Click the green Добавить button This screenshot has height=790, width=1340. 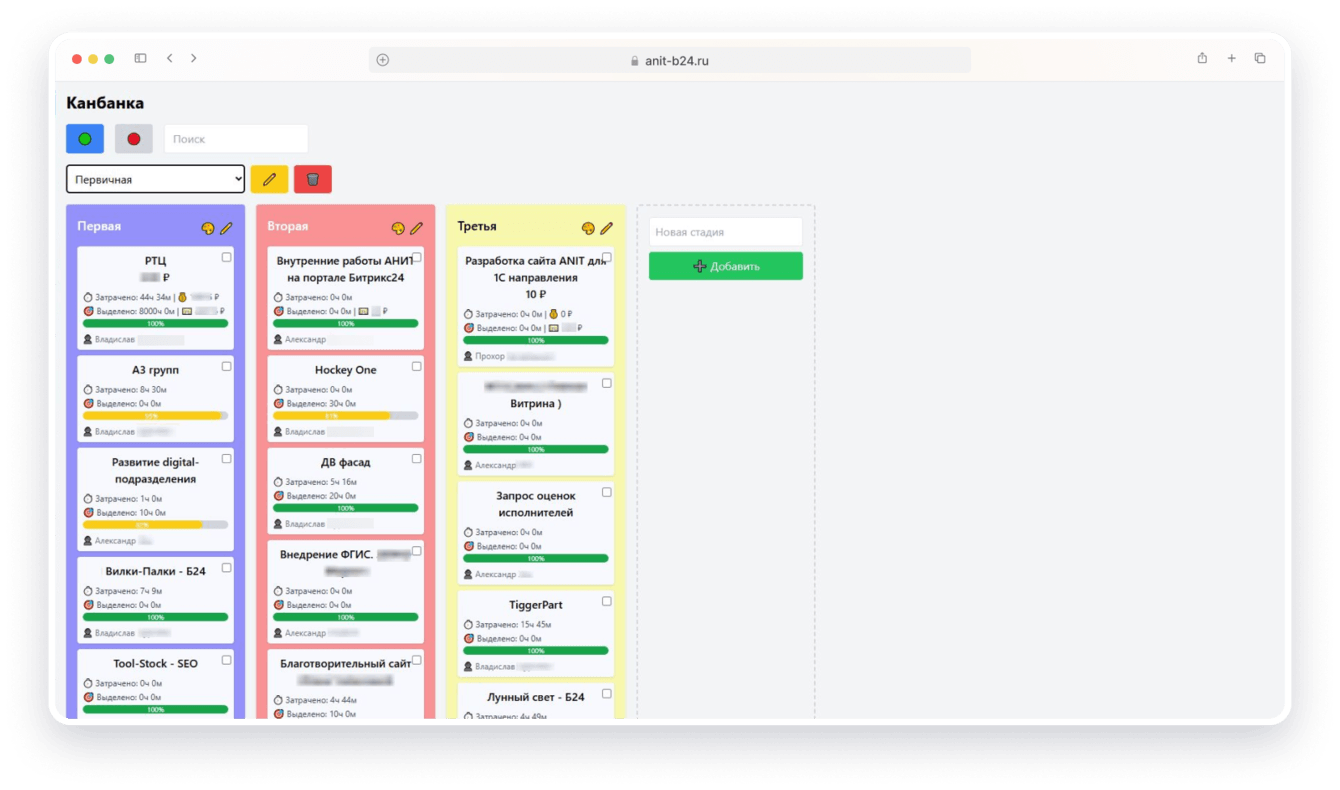pos(726,266)
